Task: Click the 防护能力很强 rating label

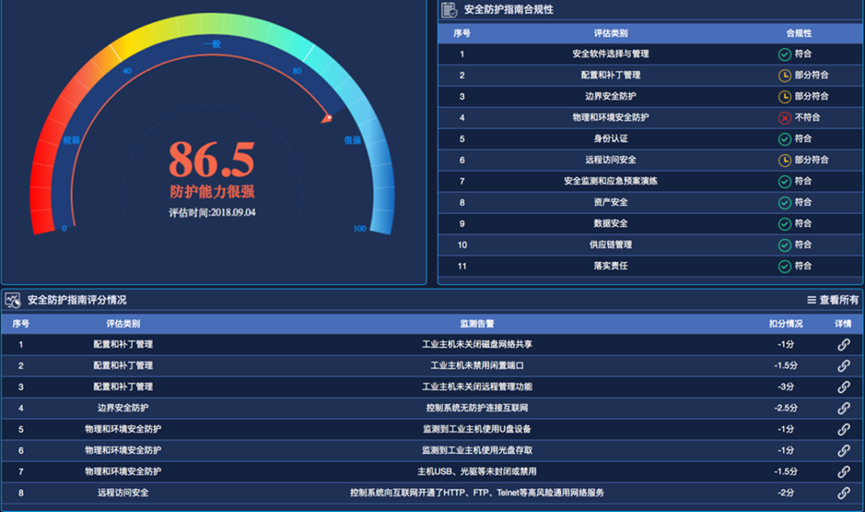Action: [212, 191]
